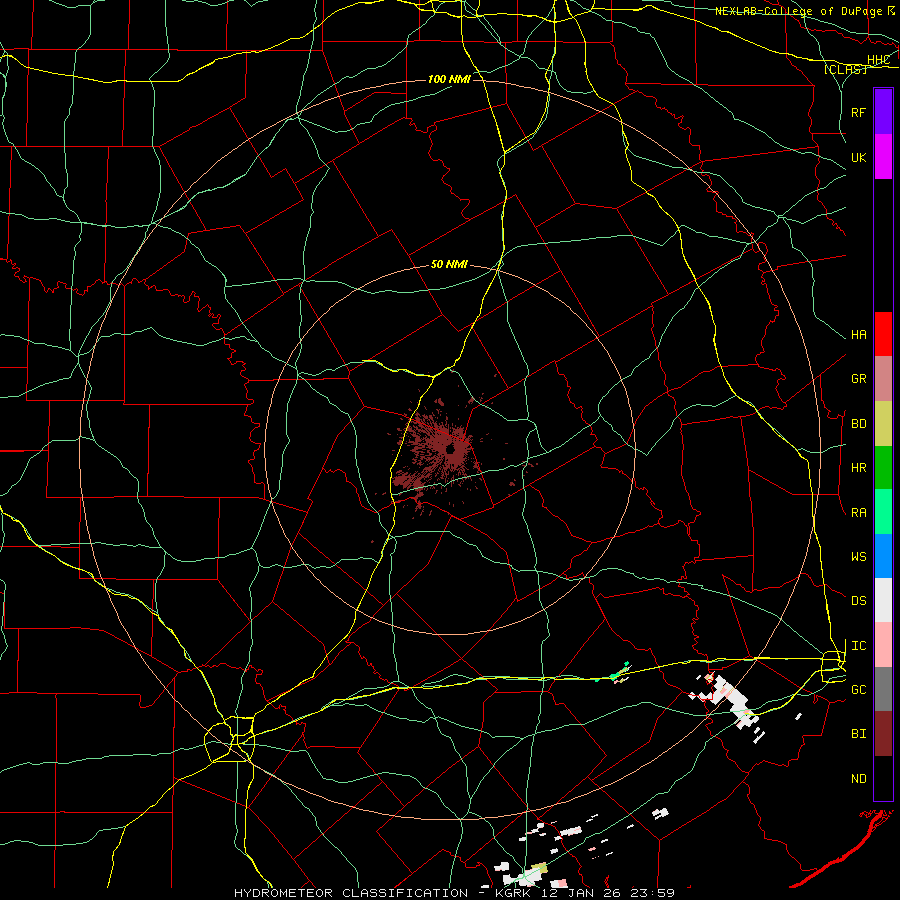This screenshot has height=900, width=900.
Task: Click the 'WS' legend label
Action: click(859, 557)
